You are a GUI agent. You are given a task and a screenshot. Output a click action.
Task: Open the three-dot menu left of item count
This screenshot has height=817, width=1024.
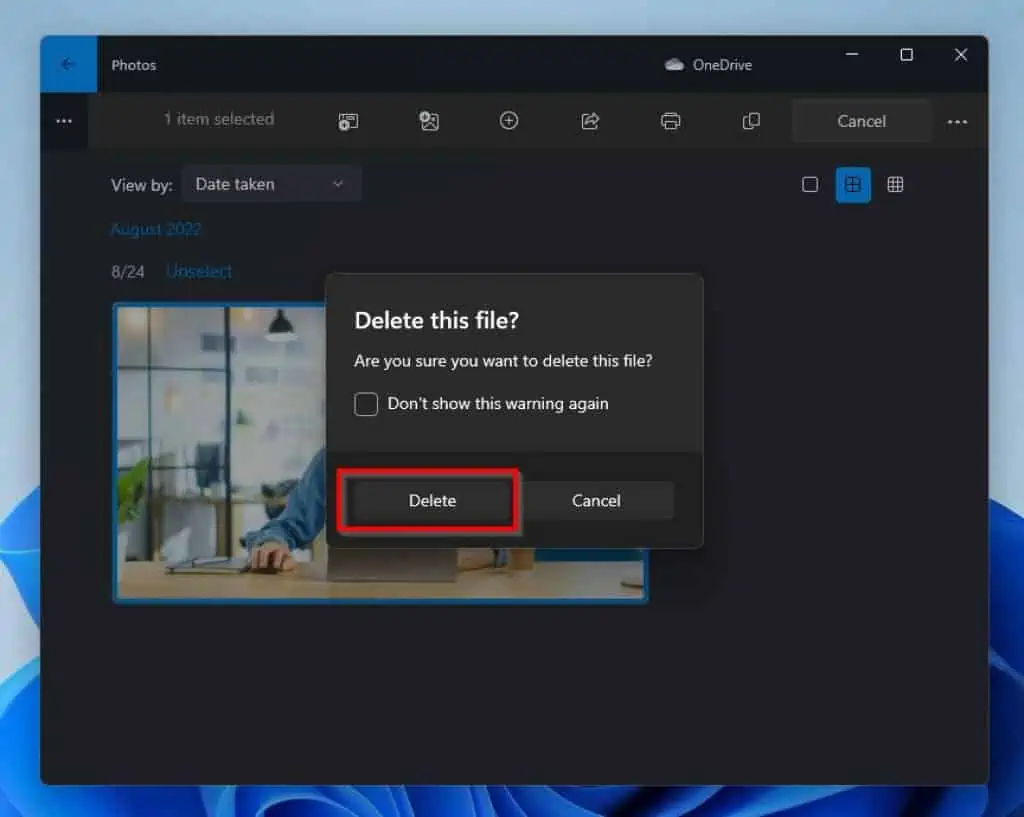[64, 121]
